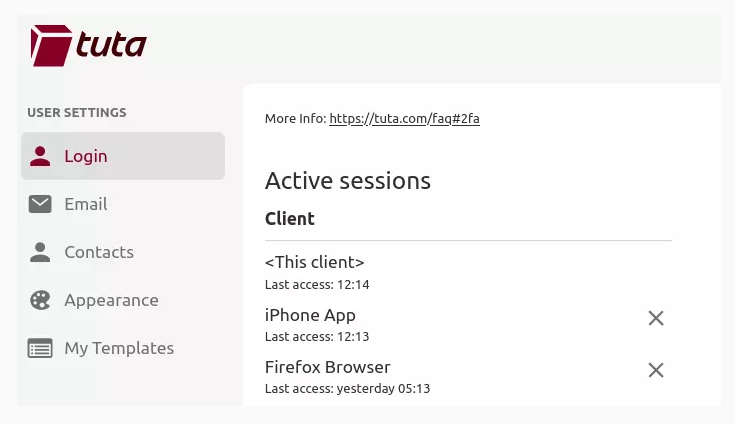
Task: Click the Login person icon
Action: click(x=40, y=156)
